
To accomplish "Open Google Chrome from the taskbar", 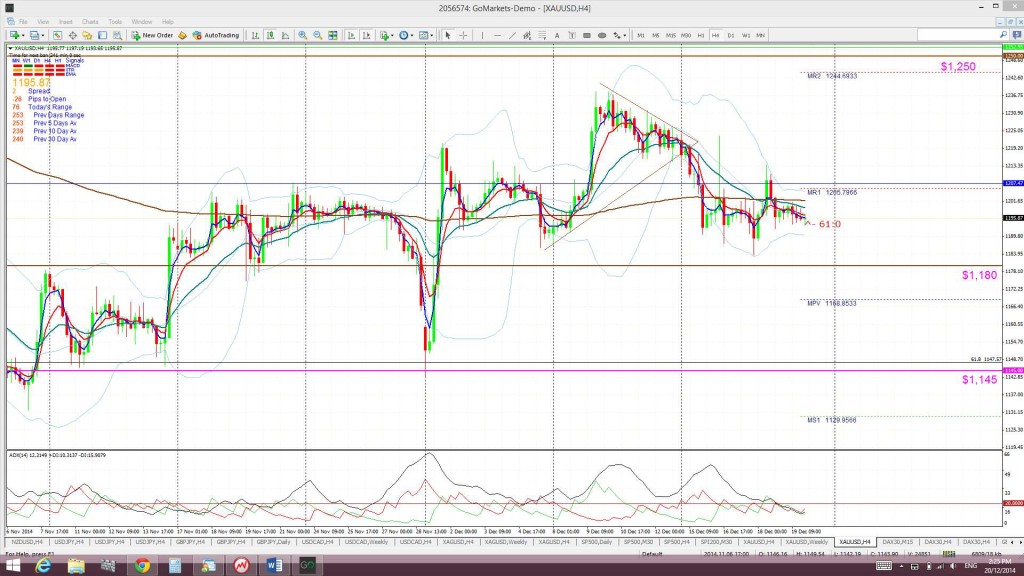I will (x=142, y=566).
